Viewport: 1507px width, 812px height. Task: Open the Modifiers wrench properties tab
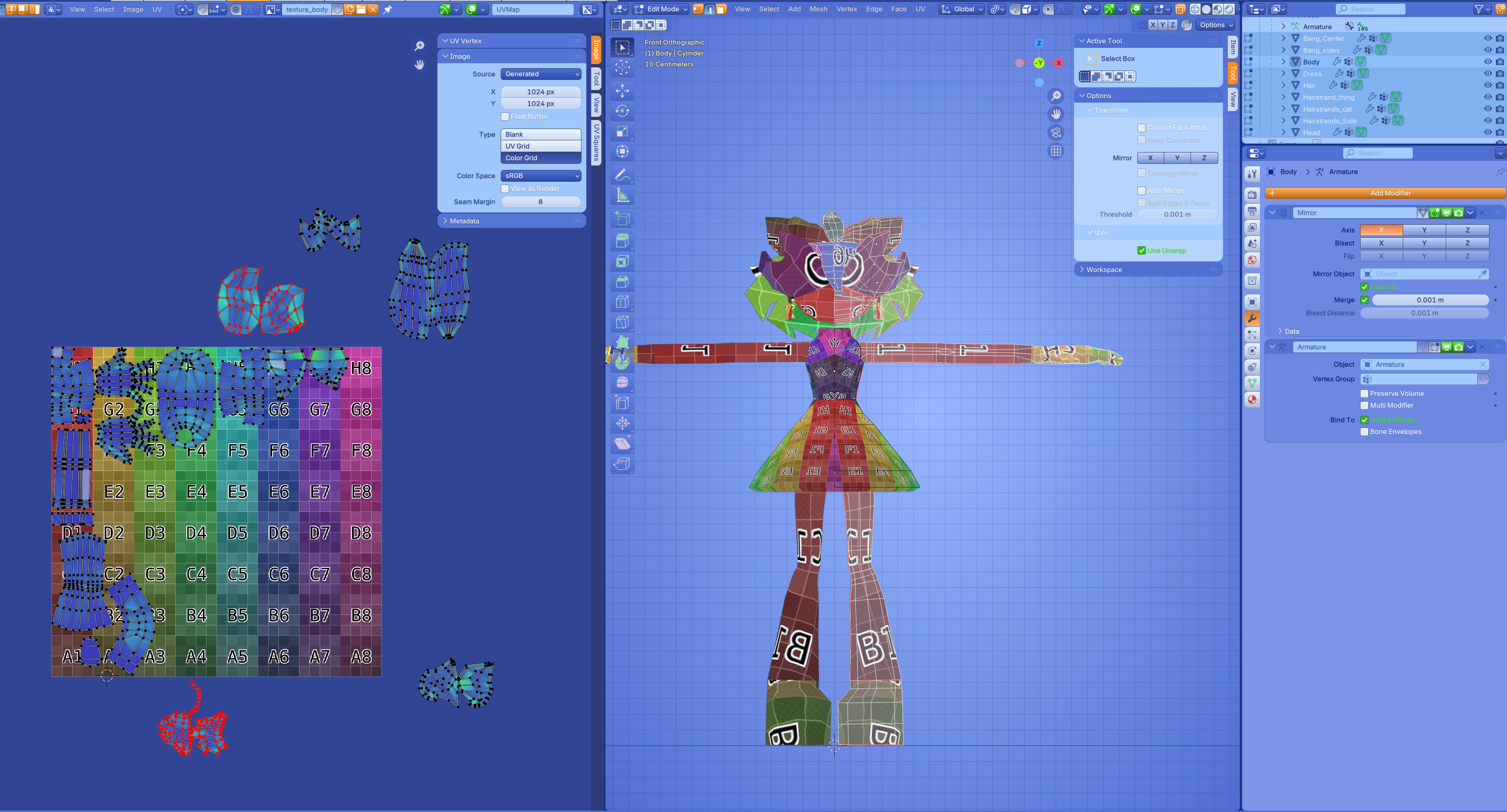(x=1252, y=319)
